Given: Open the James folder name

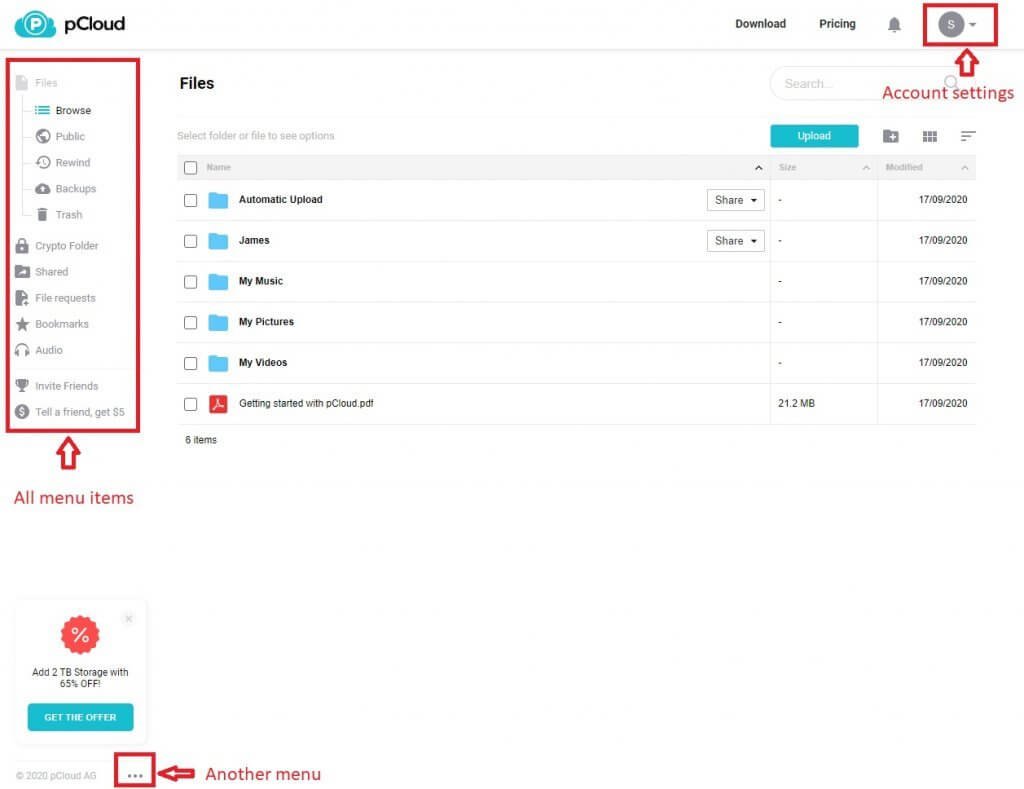Looking at the screenshot, I should 254,240.
